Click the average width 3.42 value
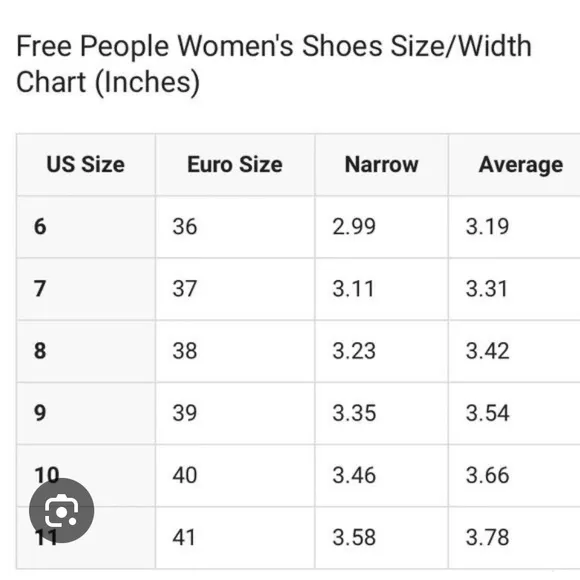This screenshot has height=580, width=580. pyautogui.click(x=488, y=351)
